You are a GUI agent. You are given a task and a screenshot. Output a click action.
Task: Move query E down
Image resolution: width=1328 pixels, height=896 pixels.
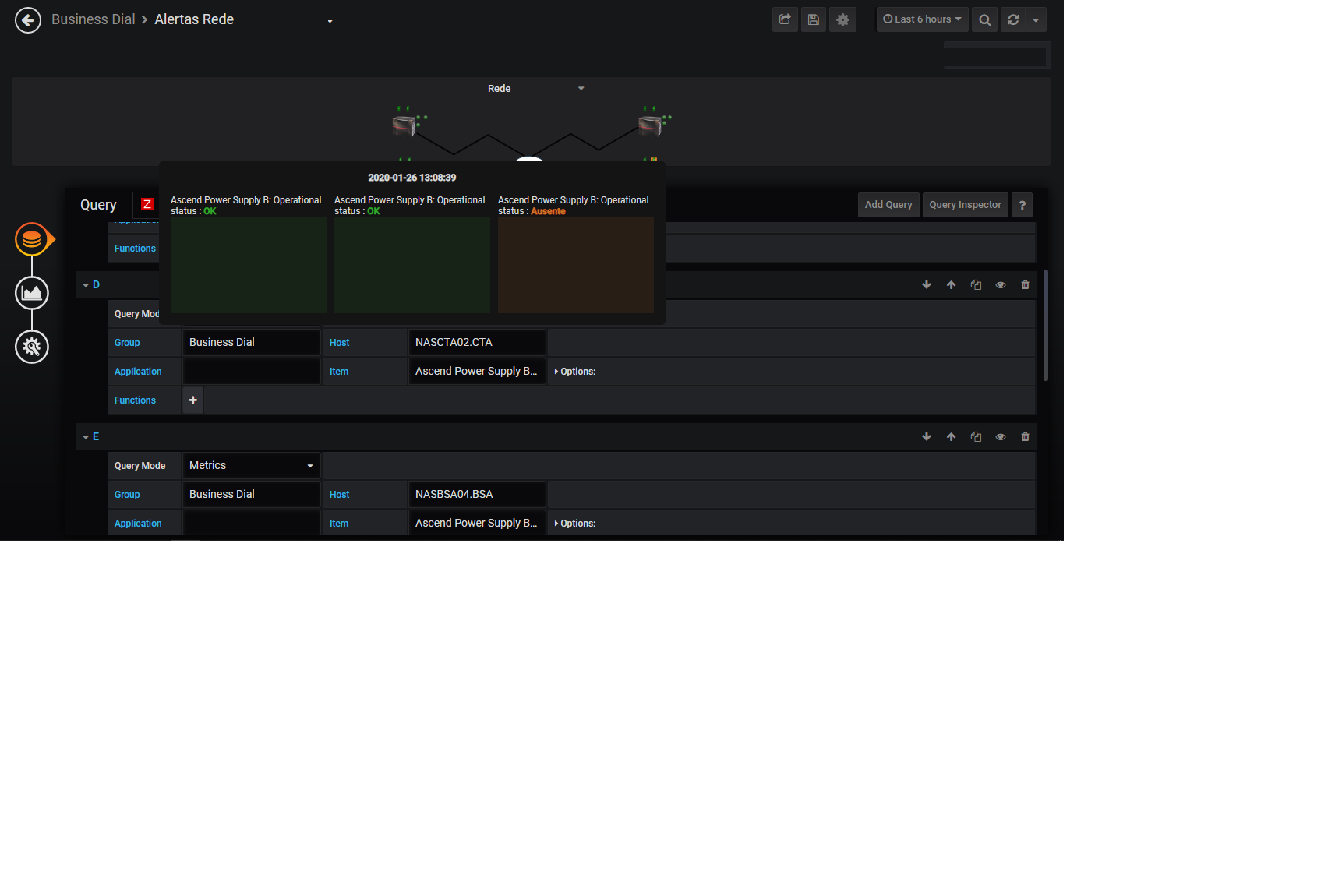[x=927, y=437]
